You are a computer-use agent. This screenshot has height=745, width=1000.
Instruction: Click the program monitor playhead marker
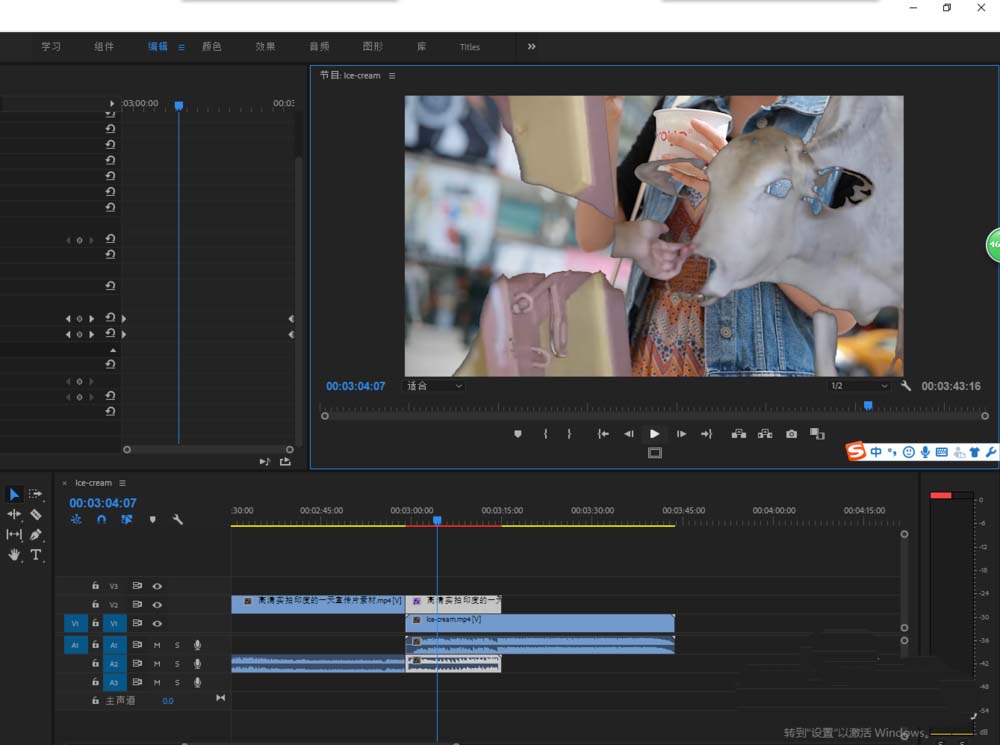[868, 405]
